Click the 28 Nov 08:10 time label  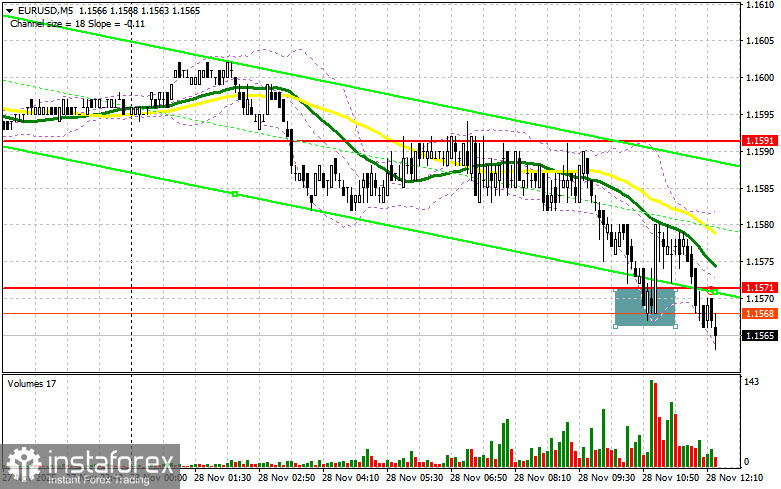tap(542, 478)
